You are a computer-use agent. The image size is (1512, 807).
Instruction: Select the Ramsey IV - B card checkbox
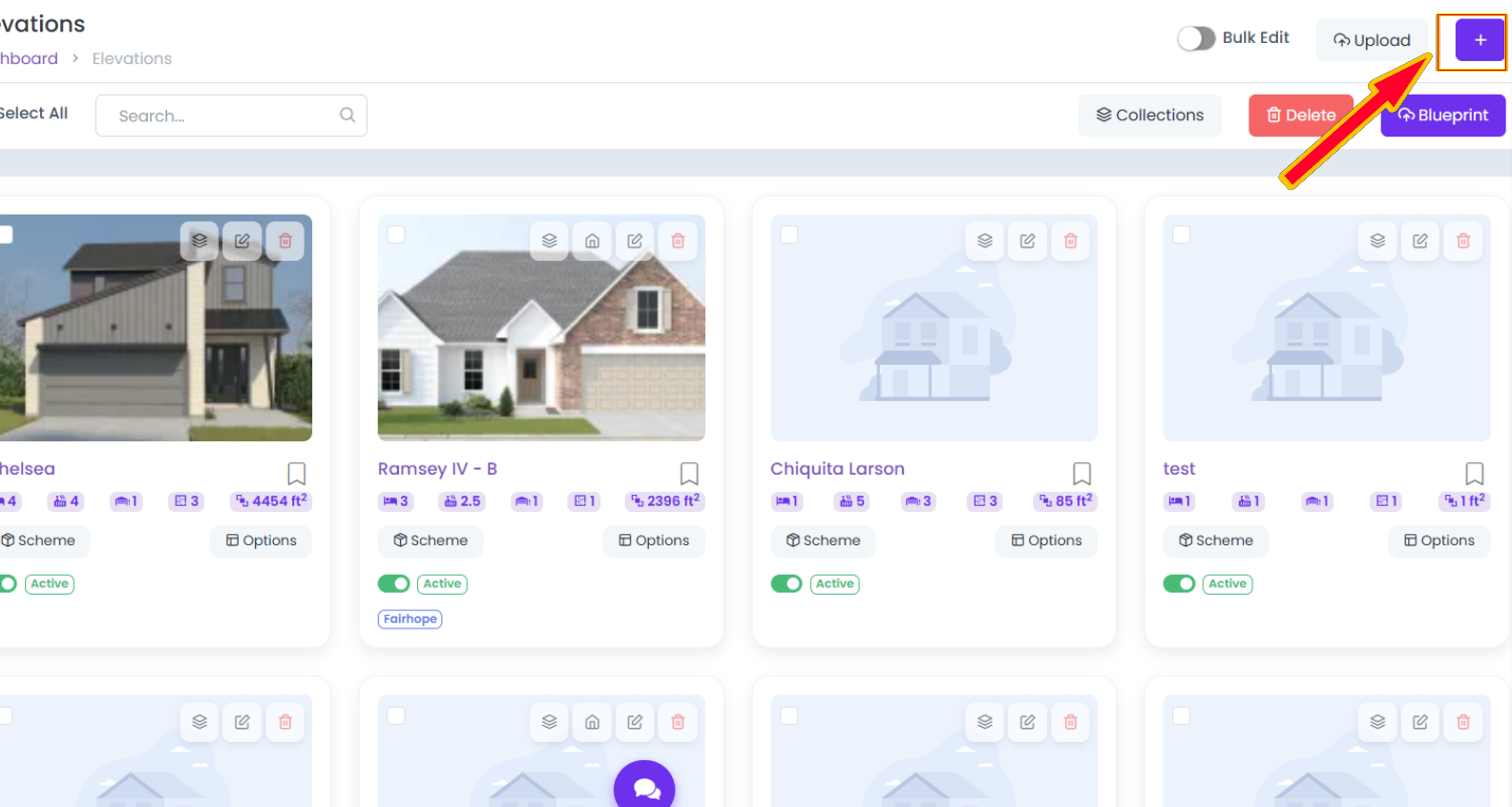pos(396,235)
